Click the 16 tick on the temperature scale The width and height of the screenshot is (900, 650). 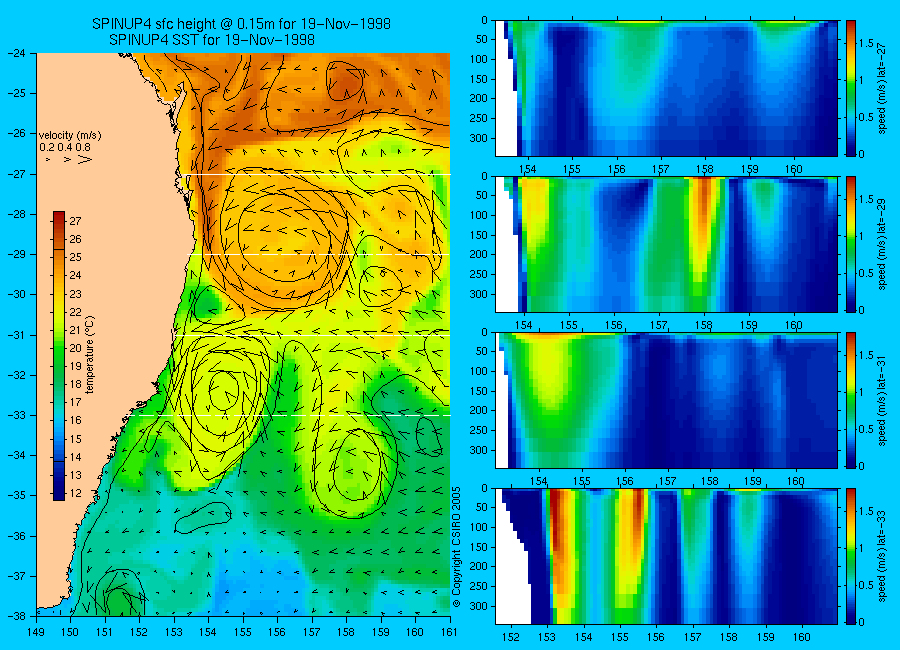(x=75, y=420)
